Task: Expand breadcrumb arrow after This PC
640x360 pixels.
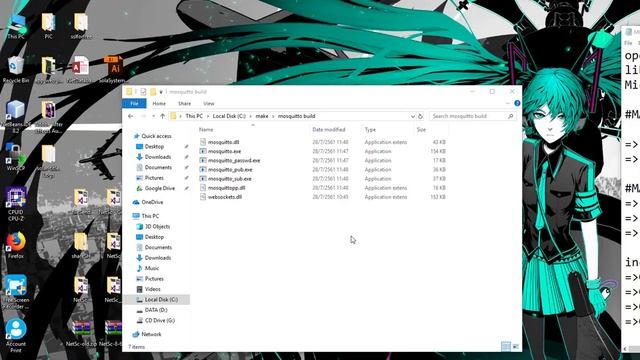Action: pos(208,116)
